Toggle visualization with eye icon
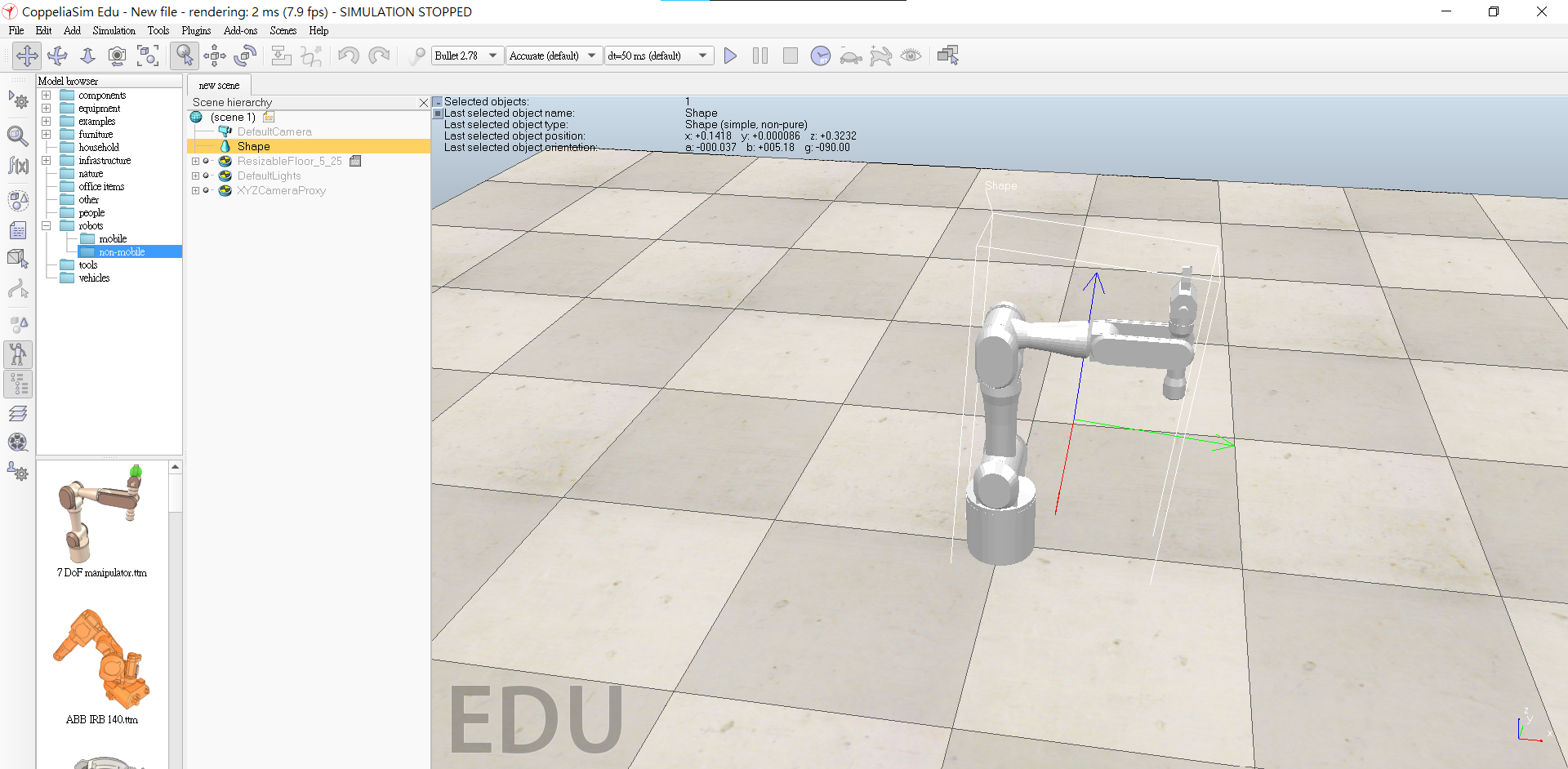 click(x=911, y=56)
